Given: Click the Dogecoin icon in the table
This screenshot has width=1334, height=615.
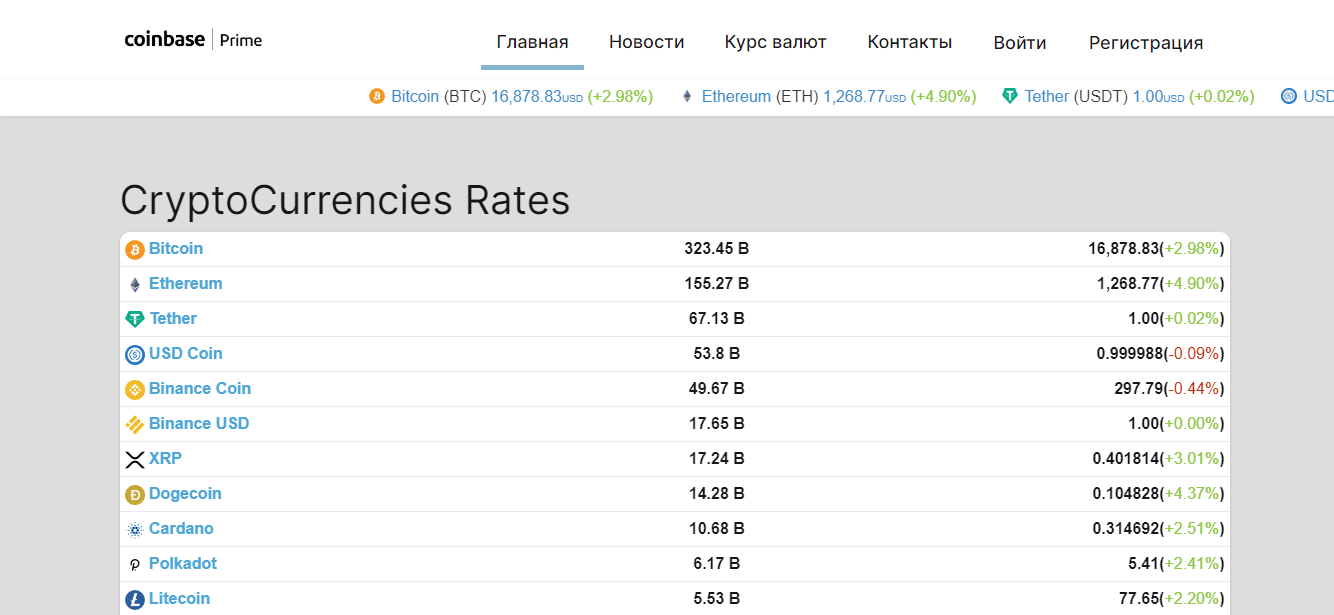Looking at the screenshot, I should [x=135, y=494].
